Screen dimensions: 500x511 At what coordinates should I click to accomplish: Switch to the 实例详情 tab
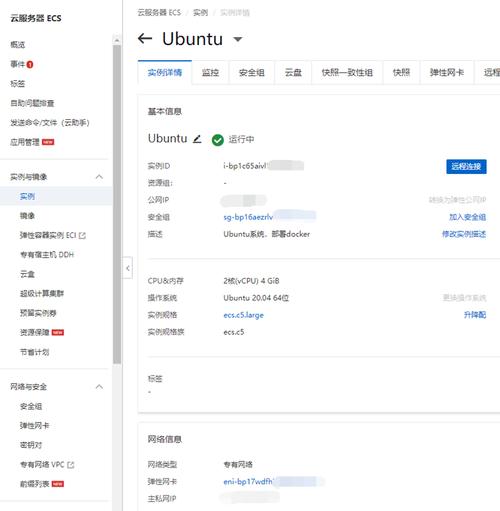pyautogui.click(x=165, y=72)
